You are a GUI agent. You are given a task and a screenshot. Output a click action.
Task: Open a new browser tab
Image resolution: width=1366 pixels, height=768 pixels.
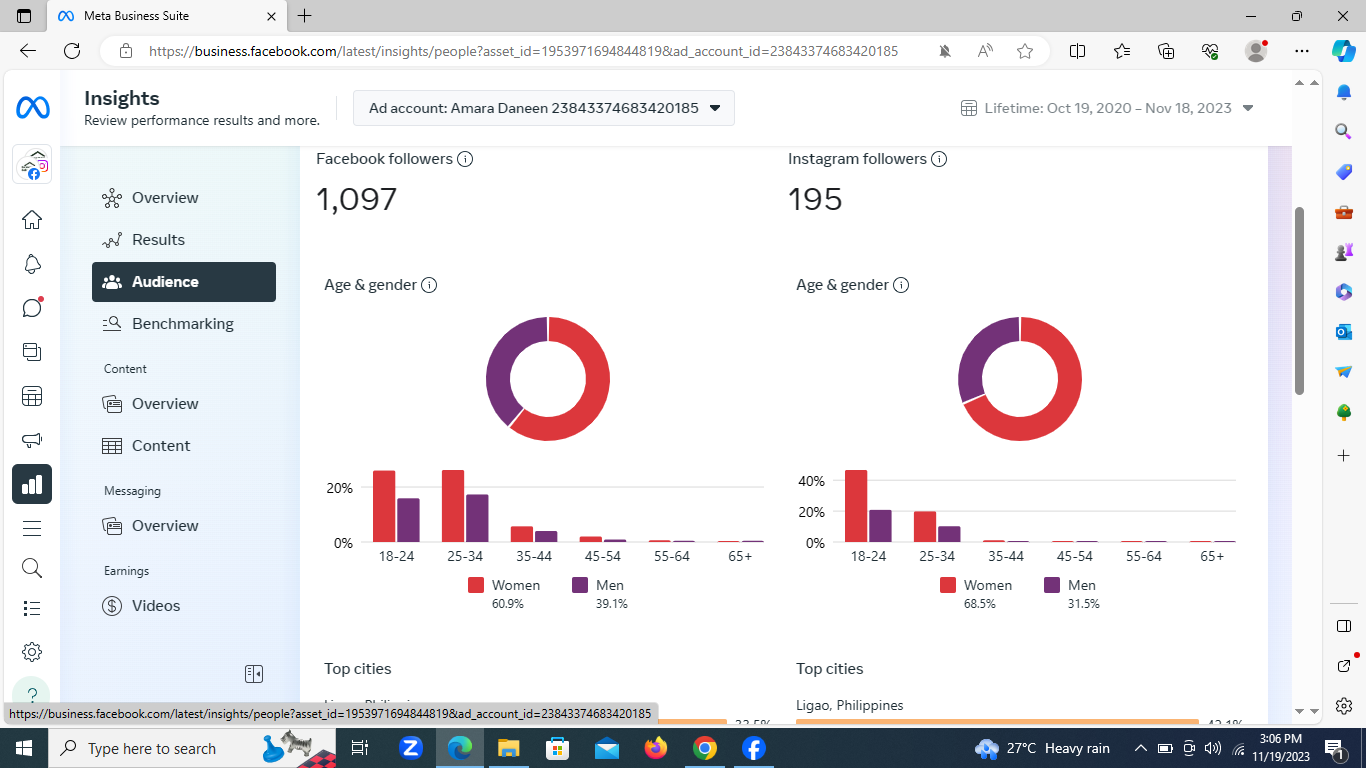[x=305, y=16]
